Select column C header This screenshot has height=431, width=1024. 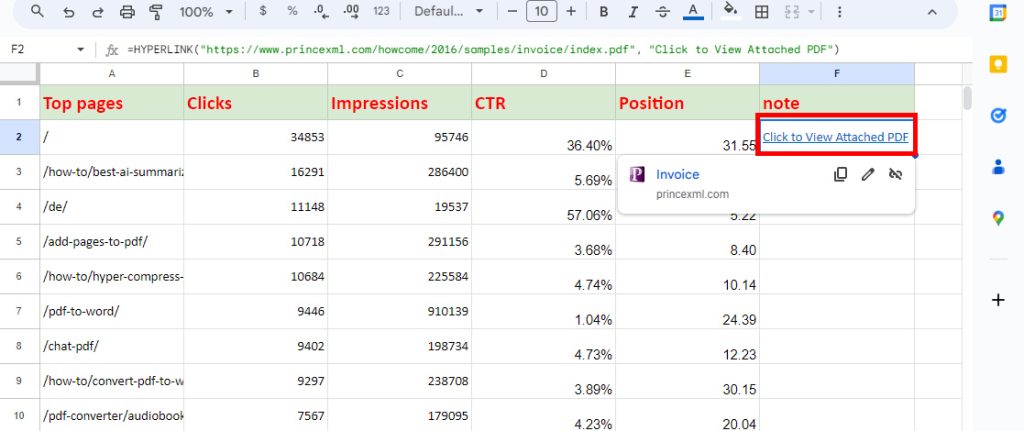point(400,74)
